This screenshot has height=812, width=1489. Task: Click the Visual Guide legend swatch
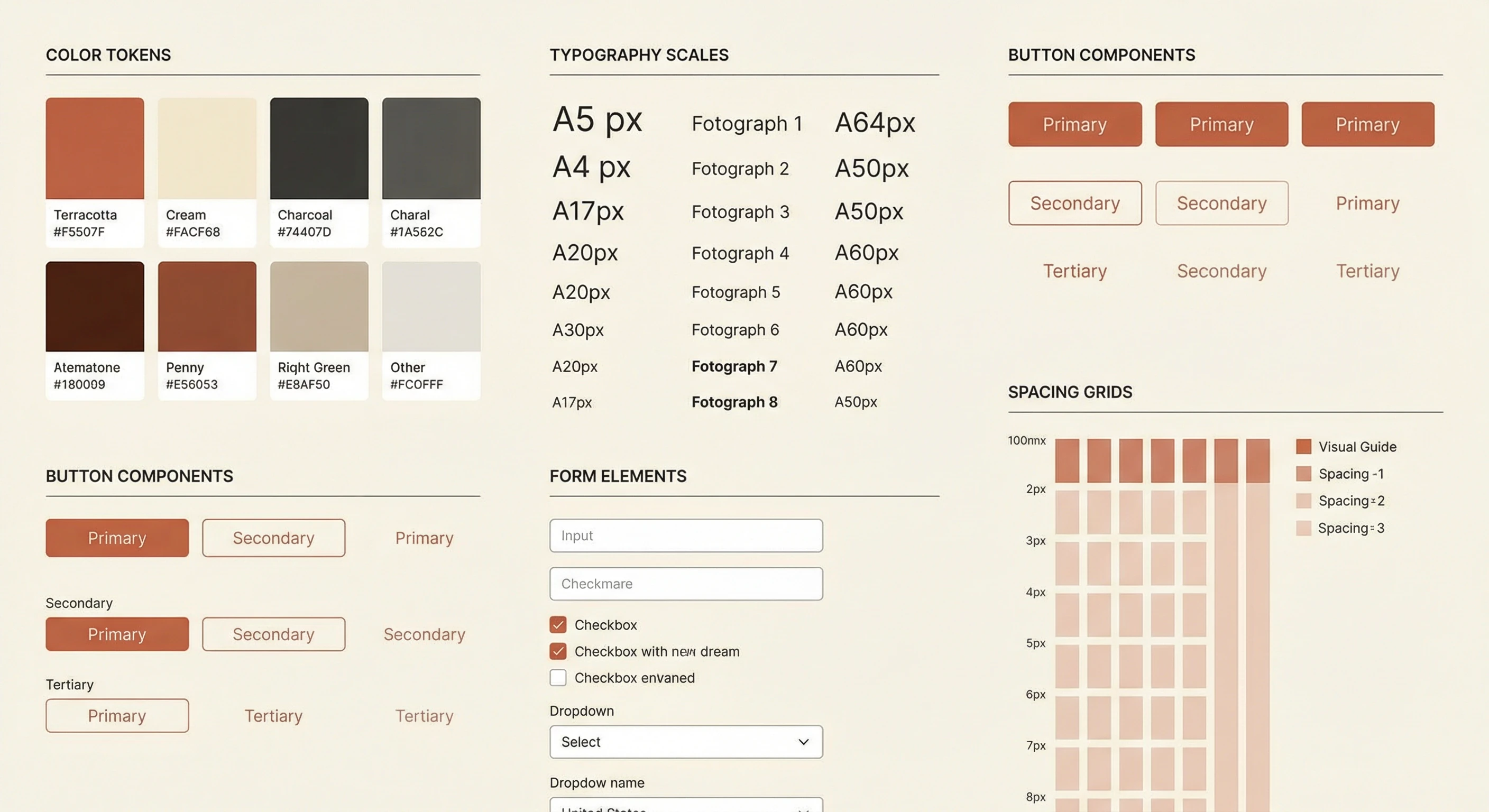1304,446
